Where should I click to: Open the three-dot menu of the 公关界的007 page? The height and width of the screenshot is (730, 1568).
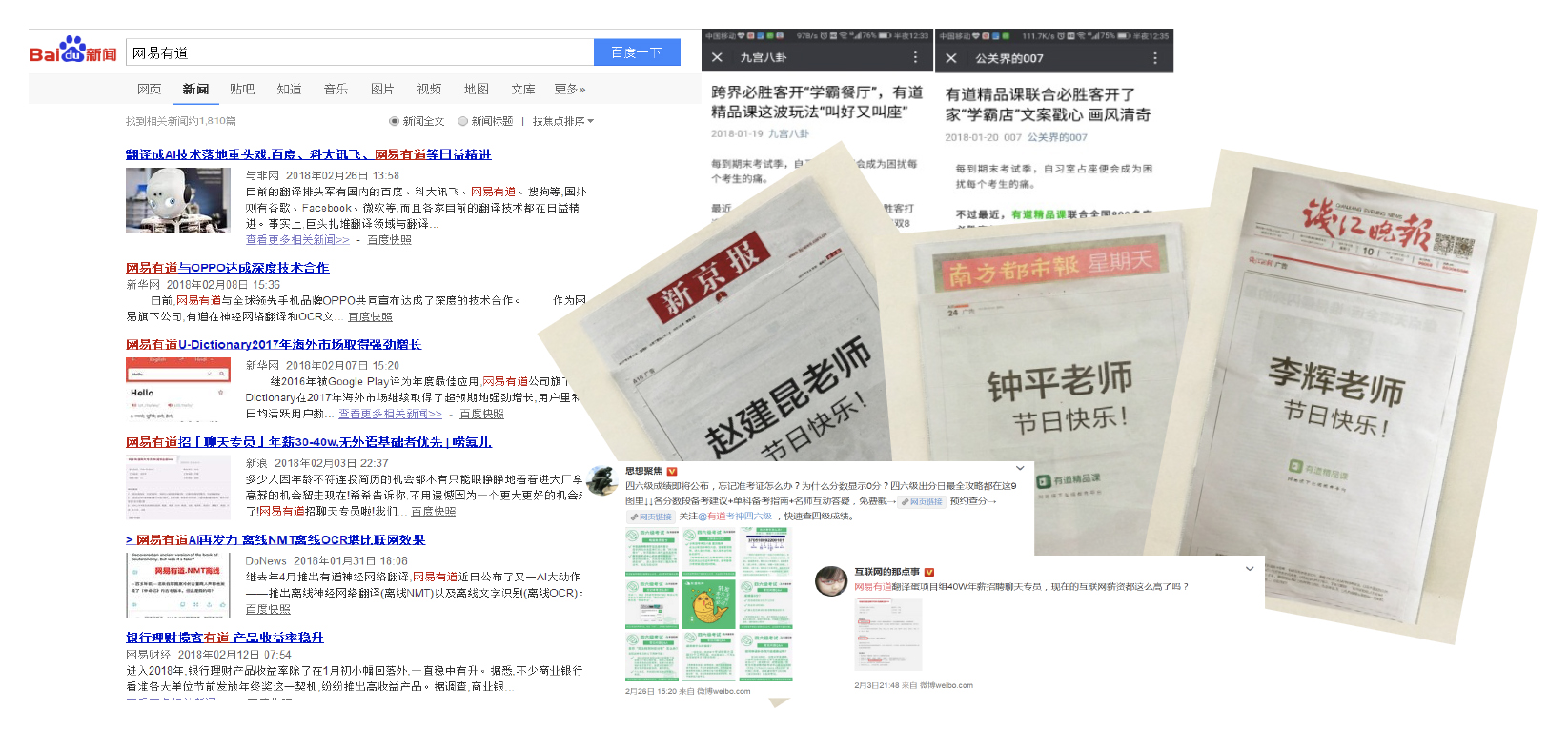tap(1155, 58)
